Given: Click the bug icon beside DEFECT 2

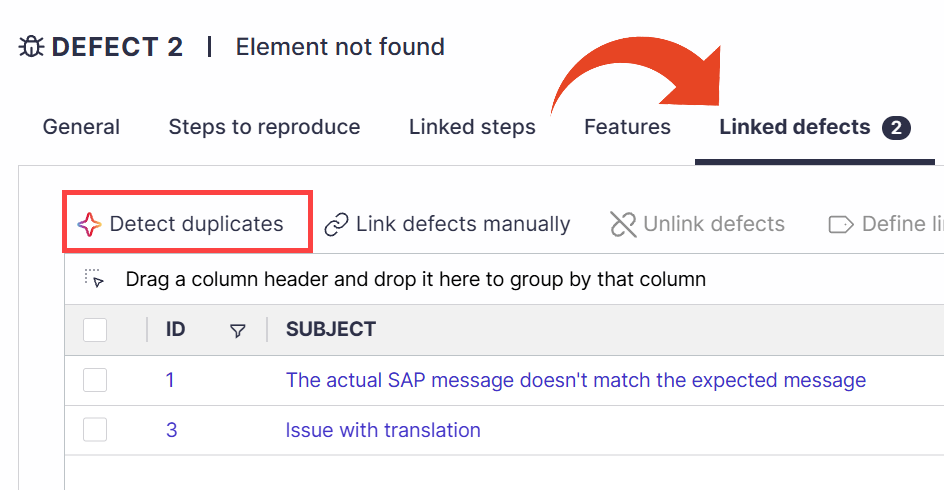Looking at the screenshot, I should point(31,46).
